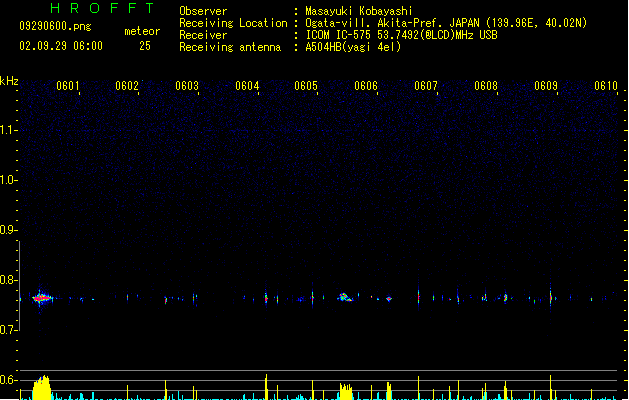Click the 0.8 kHz axis label
This screenshot has height=400, width=629.
[x=8, y=280]
